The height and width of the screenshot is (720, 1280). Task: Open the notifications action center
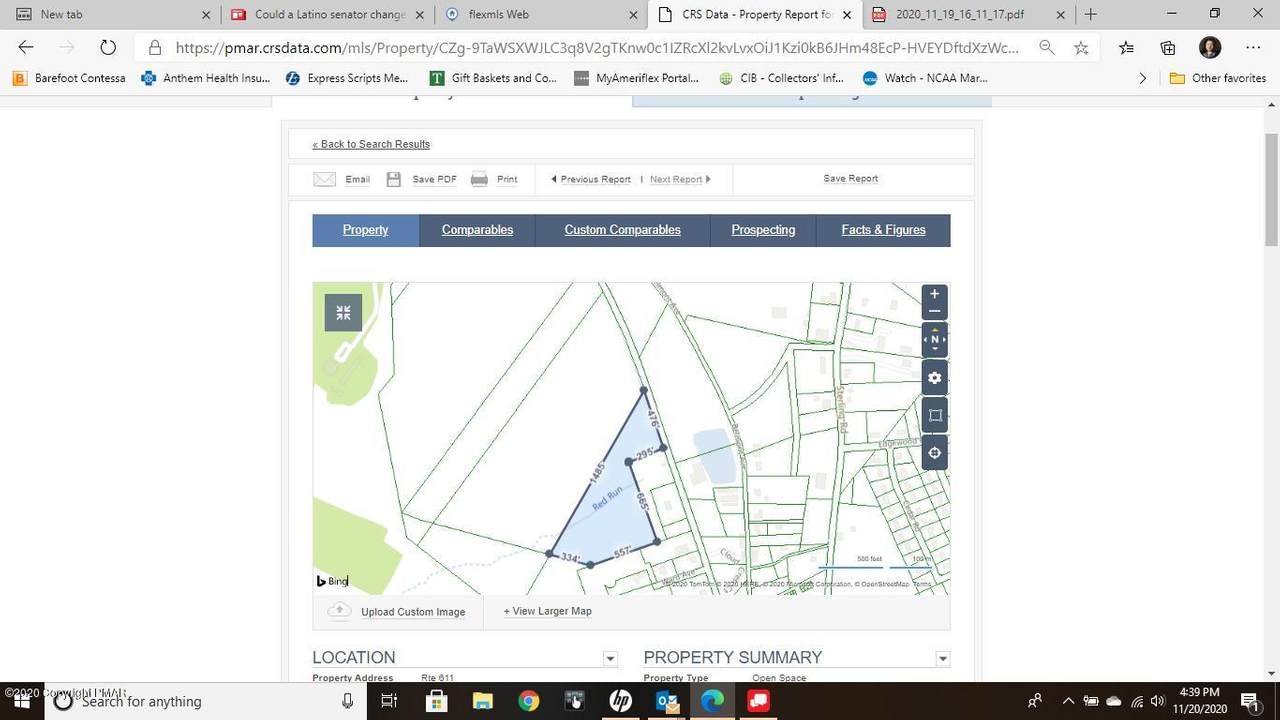(x=1250, y=701)
